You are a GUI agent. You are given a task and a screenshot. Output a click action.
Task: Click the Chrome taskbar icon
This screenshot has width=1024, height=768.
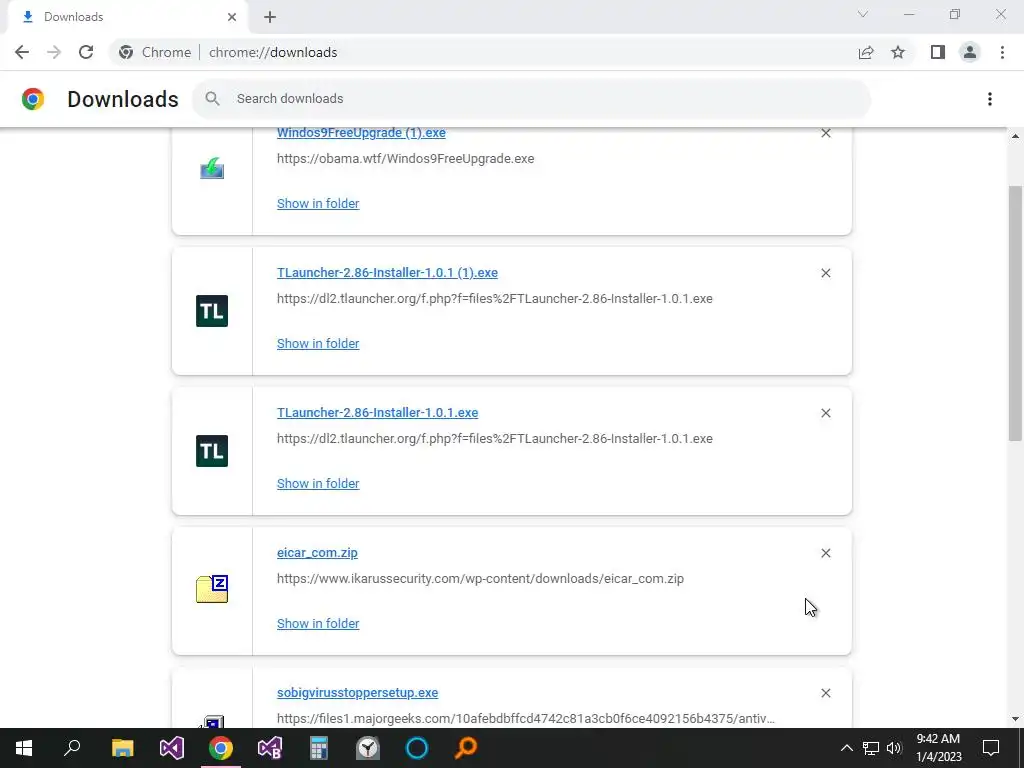point(221,748)
